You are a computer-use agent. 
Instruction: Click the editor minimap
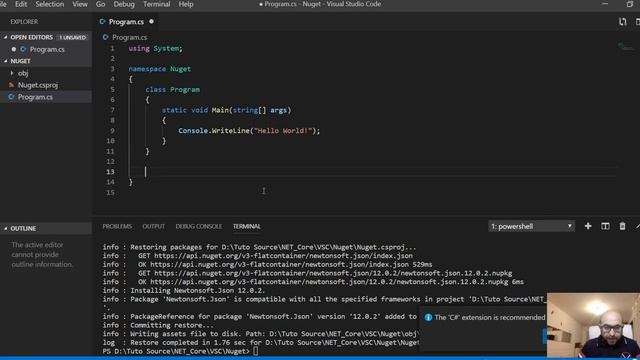(x=625, y=47)
